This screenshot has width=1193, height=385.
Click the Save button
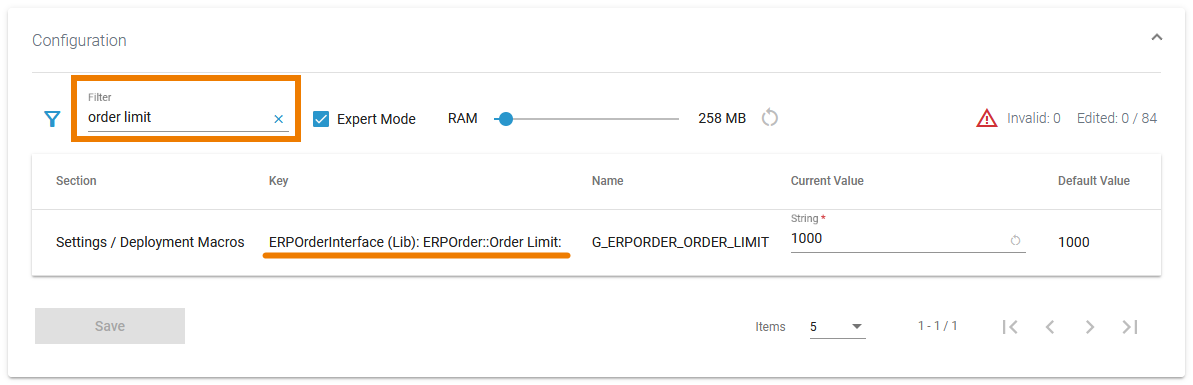pos(110,326)
